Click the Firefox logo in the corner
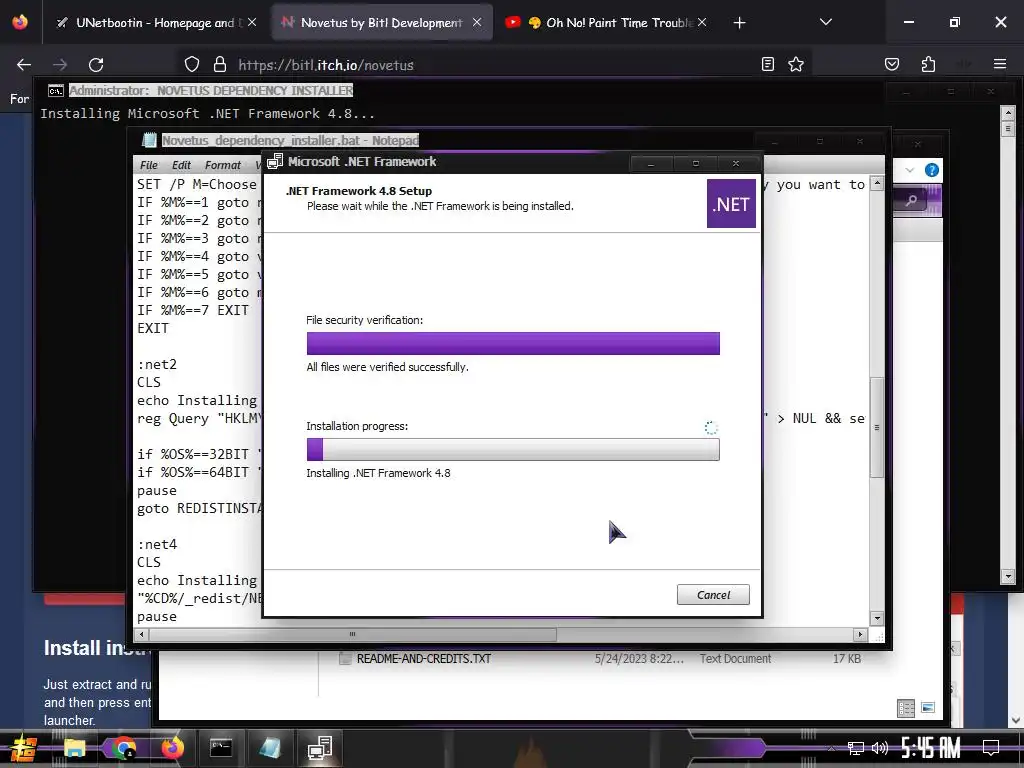This screenshot has width=1024, height=768. point(20,22)
